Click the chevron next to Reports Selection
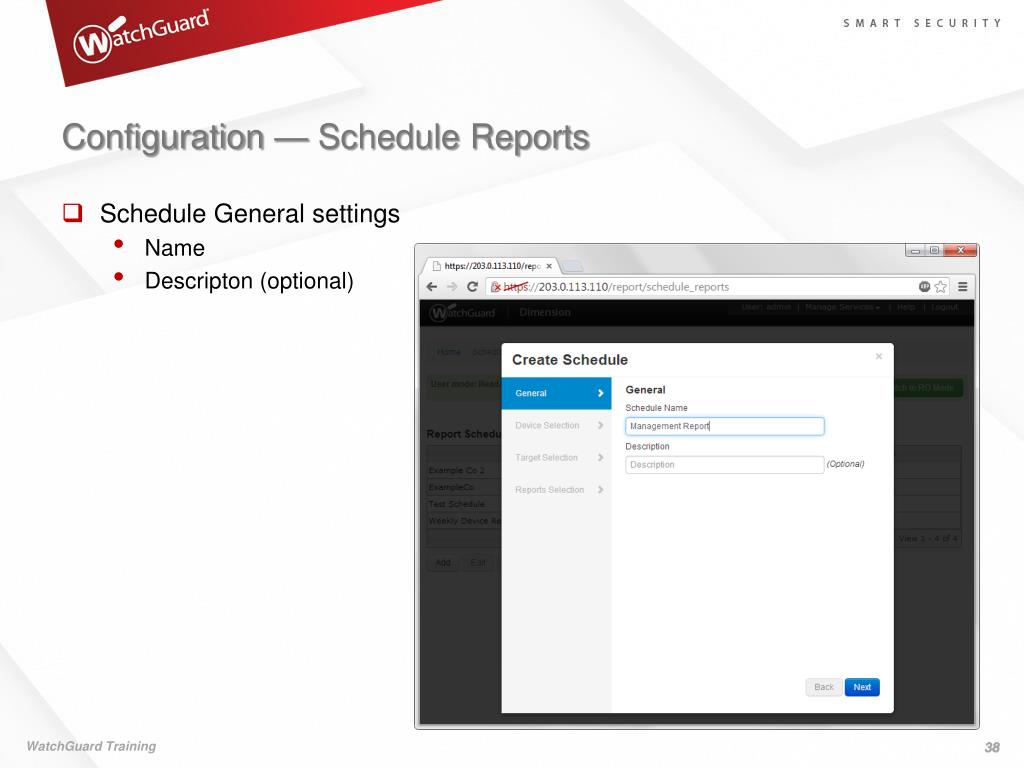This screenshot has width=1024, height=768. 600,490
